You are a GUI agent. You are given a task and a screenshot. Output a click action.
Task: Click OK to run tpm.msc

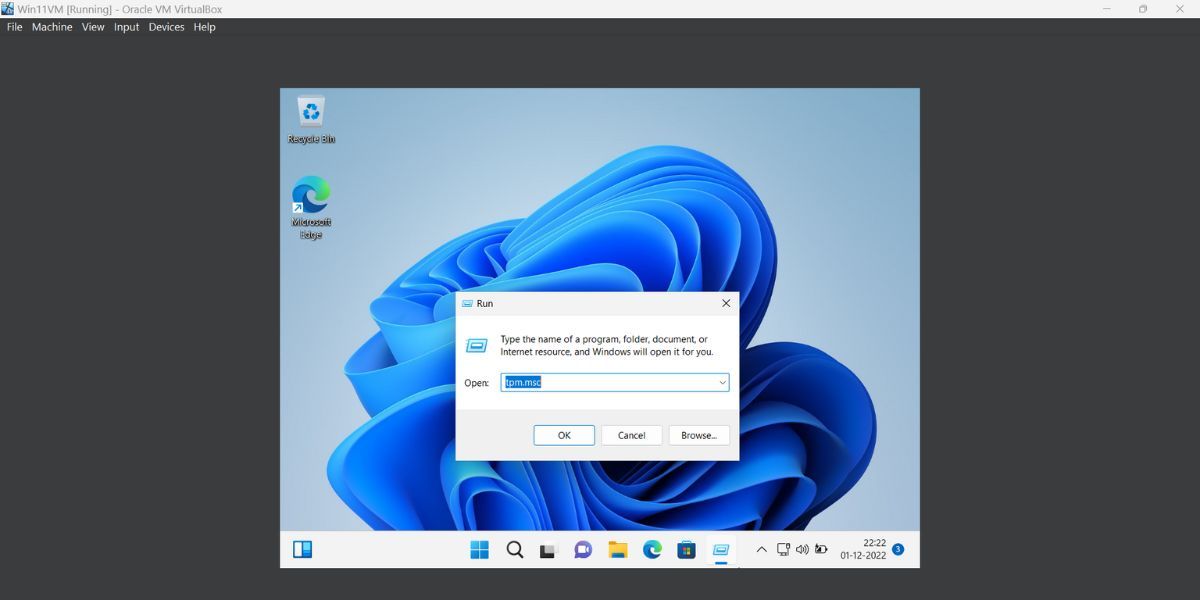coord(563,435)
